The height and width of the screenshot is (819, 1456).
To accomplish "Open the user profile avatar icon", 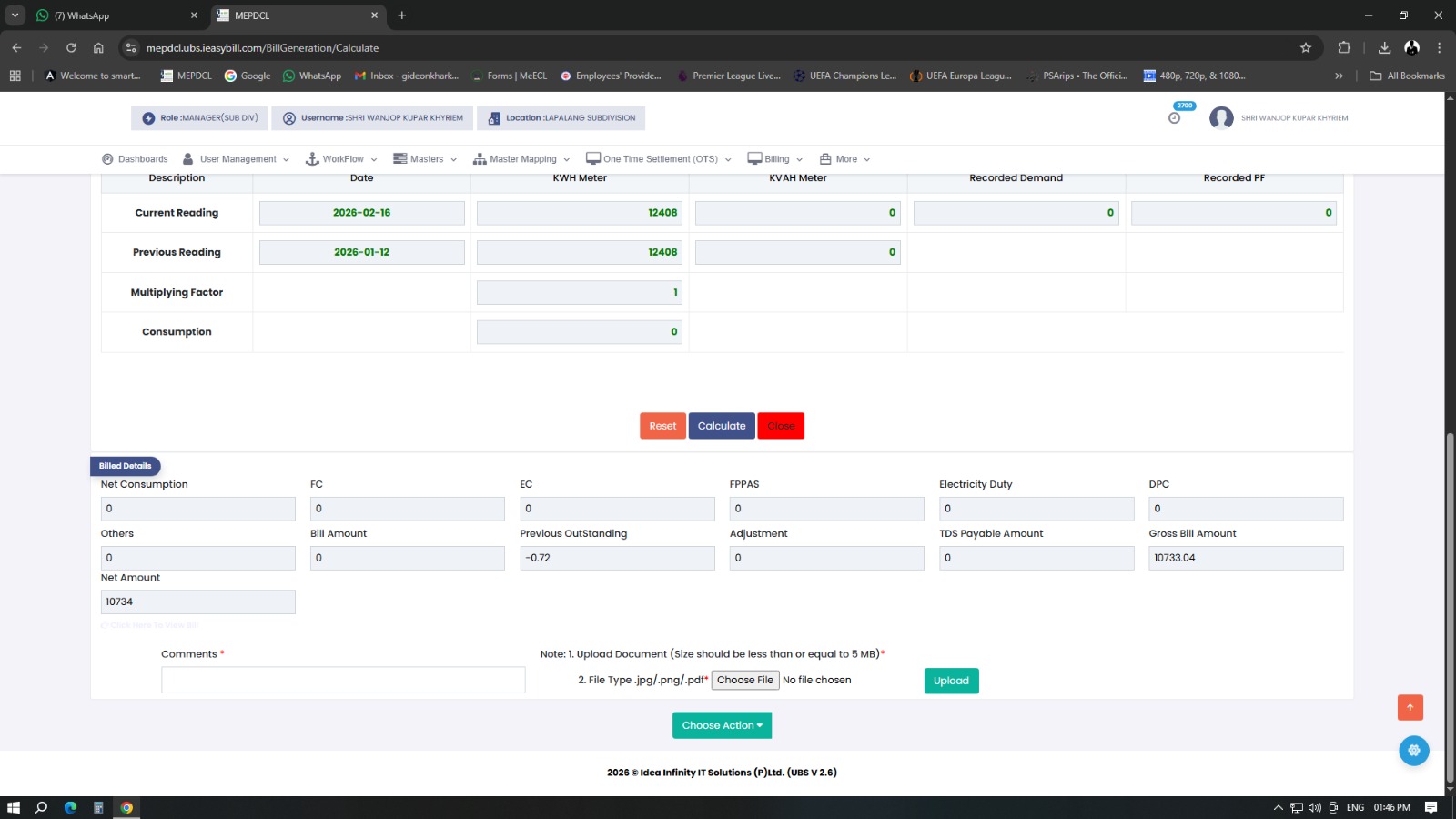I will 1221,118.
